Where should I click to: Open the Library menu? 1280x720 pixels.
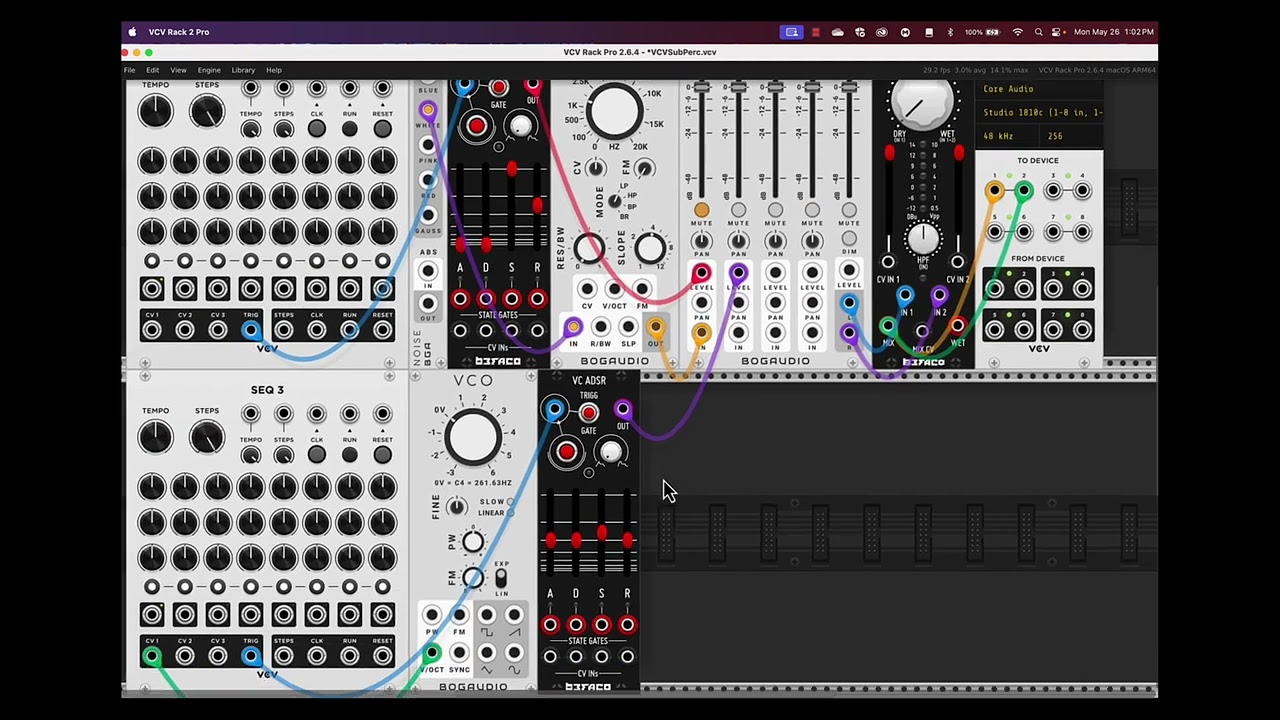click(x=243, y=70)
